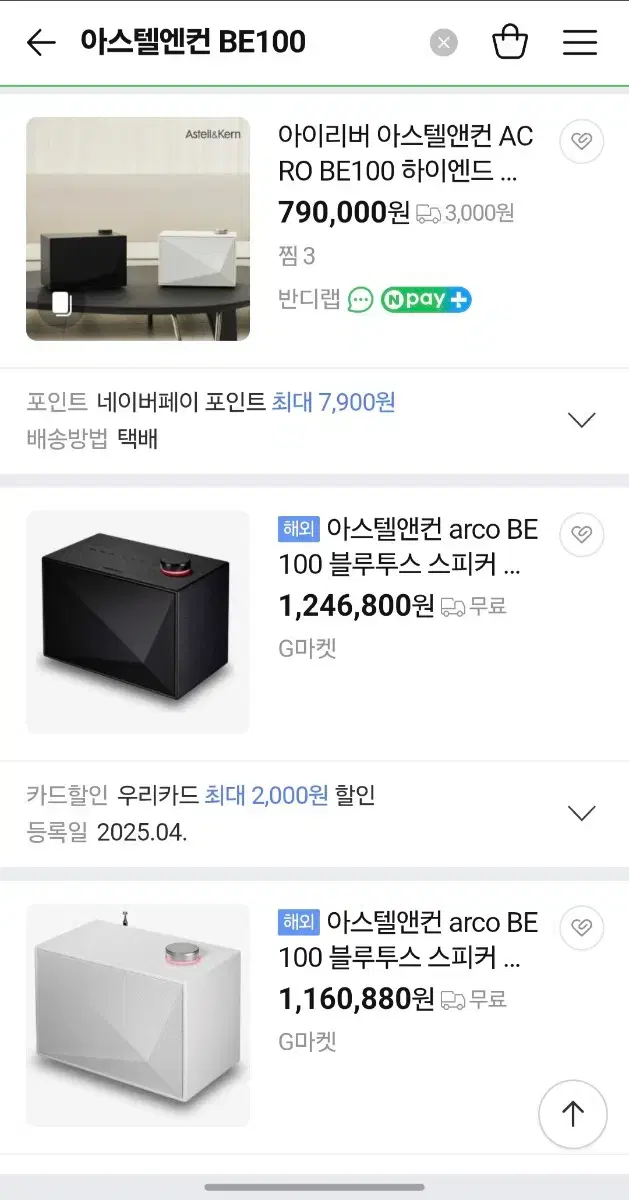This screenshot has height=1200, width=629.
Task: Open 아이리버 아스텔앤컨 ACRO BE100 title
Action: [405, 154]
